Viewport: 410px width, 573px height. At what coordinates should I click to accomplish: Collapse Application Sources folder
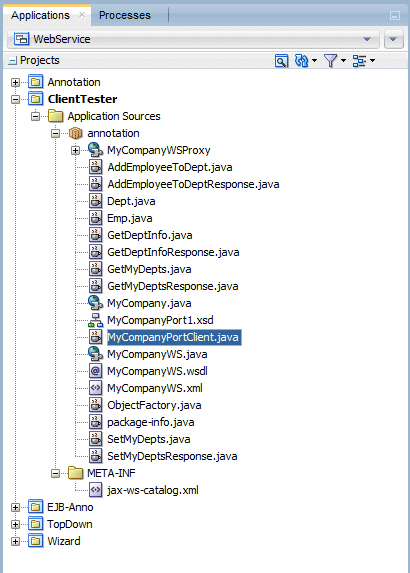point(35,117)
